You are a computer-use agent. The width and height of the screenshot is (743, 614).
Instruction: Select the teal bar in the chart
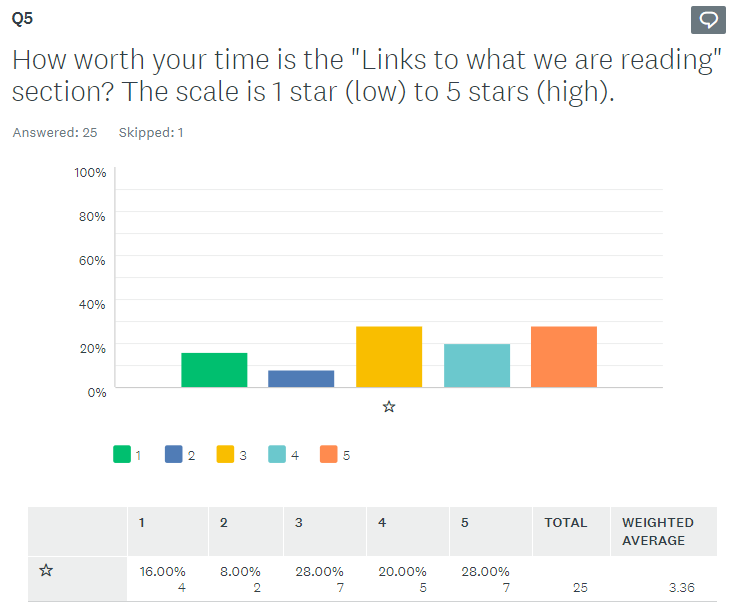[x=476, y=365]
